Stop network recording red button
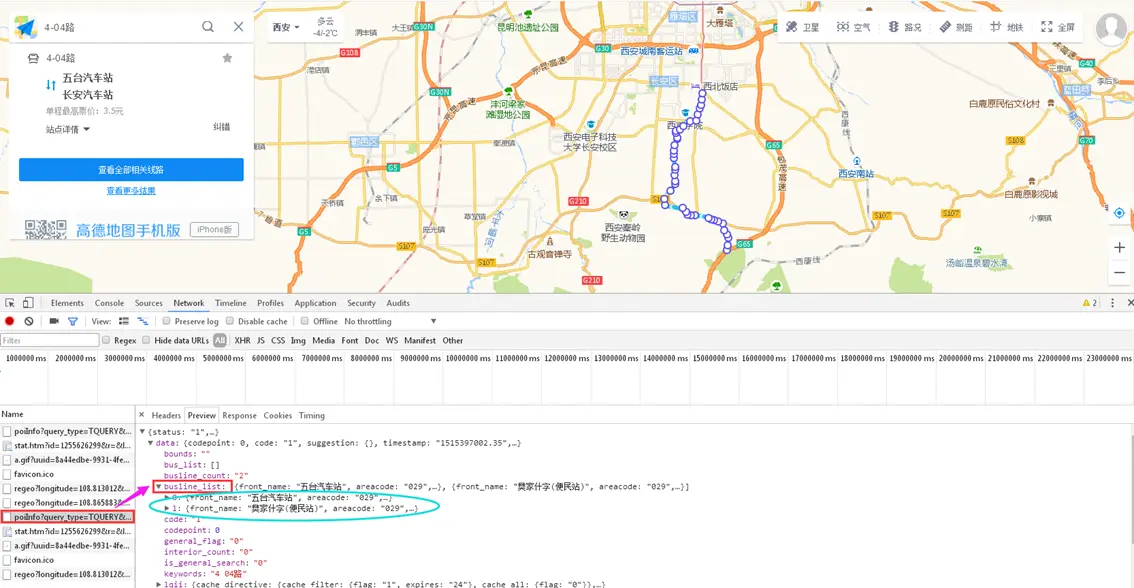Image resolution: width=1134 pixels, height=588 pixels. coord(9,321)
